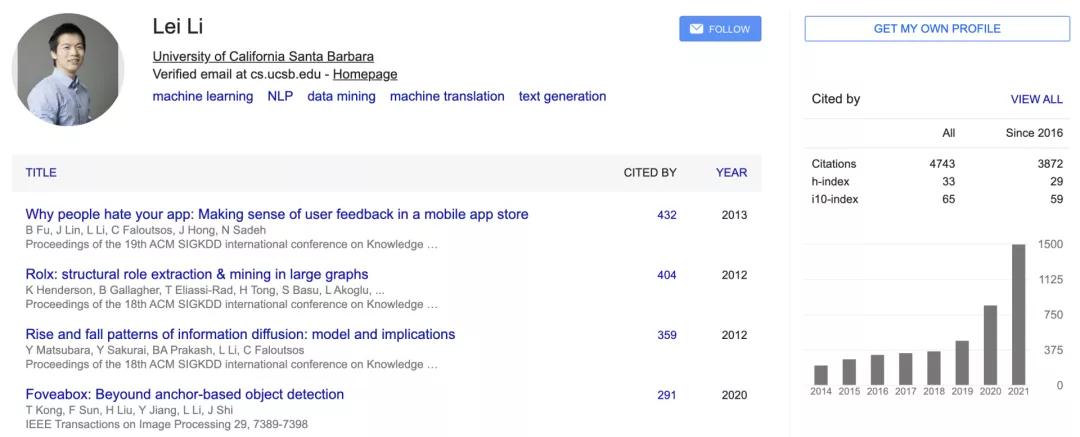This screenshot has width=1080, height=437.
Task: Choose the text generation tag
Action: pyautogui.click(x=562, y=96)
